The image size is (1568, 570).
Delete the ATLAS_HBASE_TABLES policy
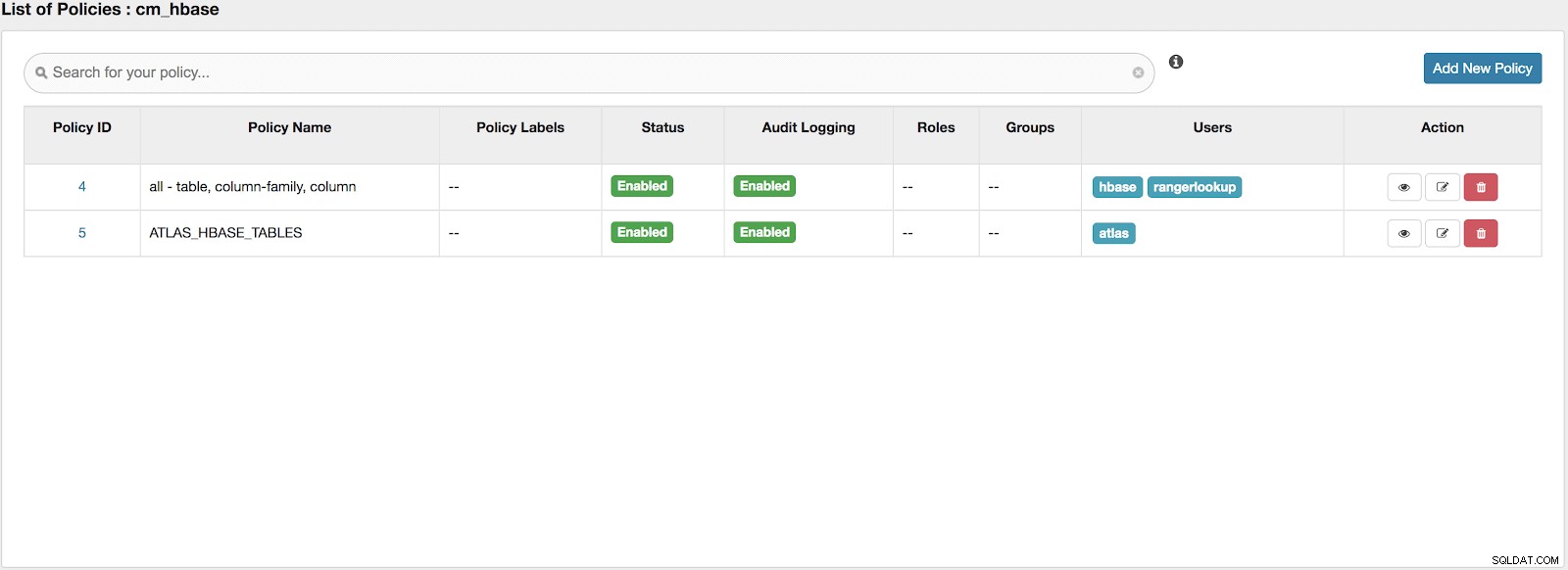pyautogui.click(x=1481, y=233)
